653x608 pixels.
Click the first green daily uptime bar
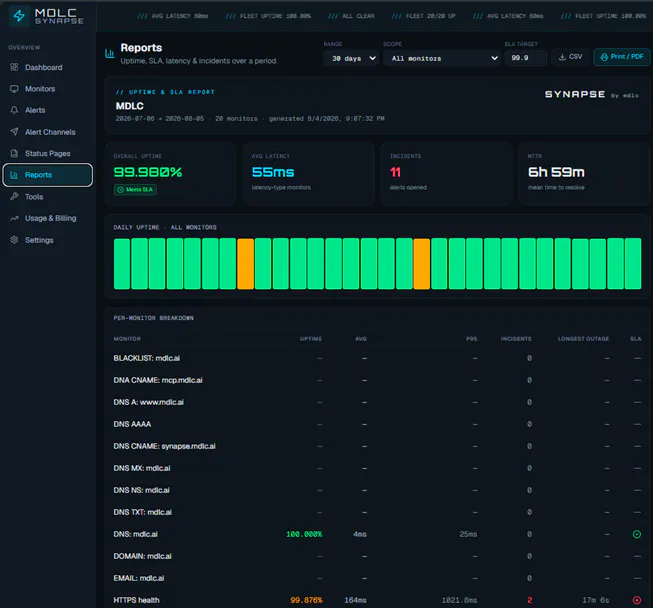(122, 264)
